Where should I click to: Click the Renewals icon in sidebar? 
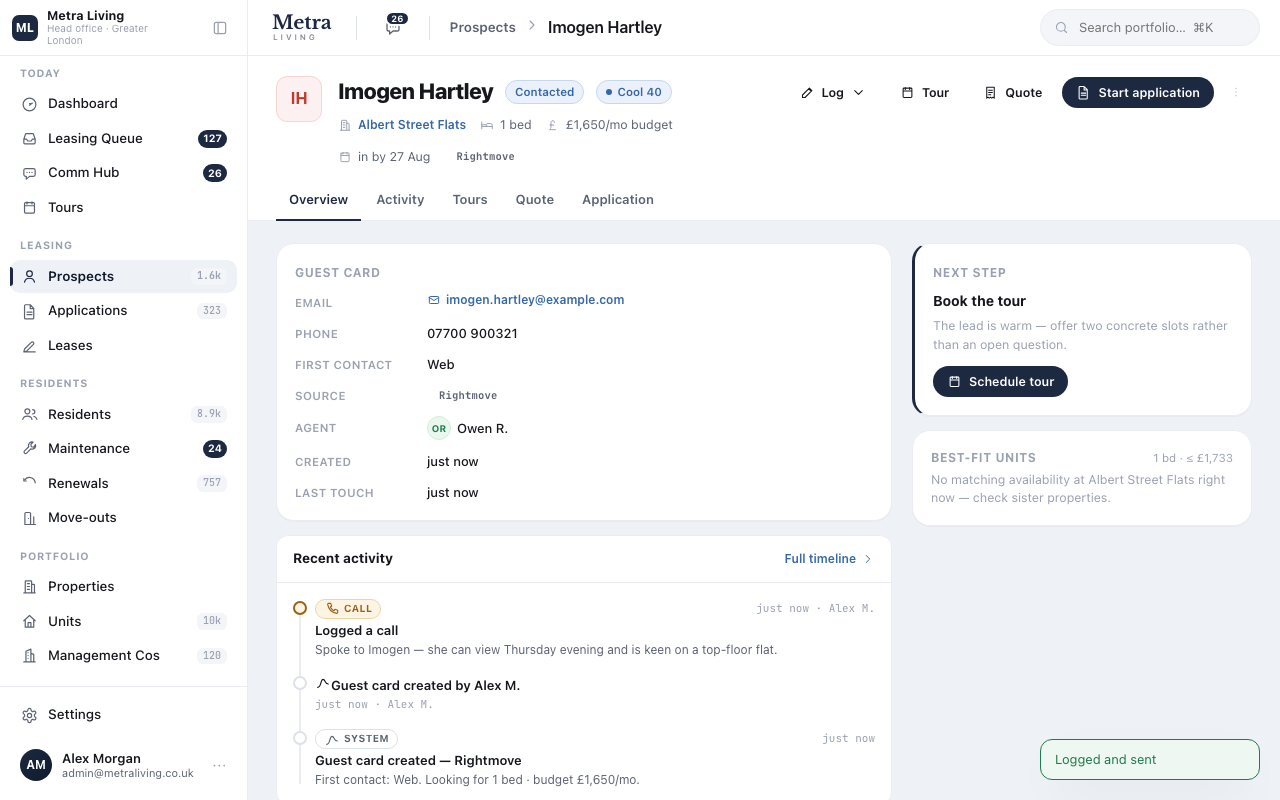[x=30, y=483]
